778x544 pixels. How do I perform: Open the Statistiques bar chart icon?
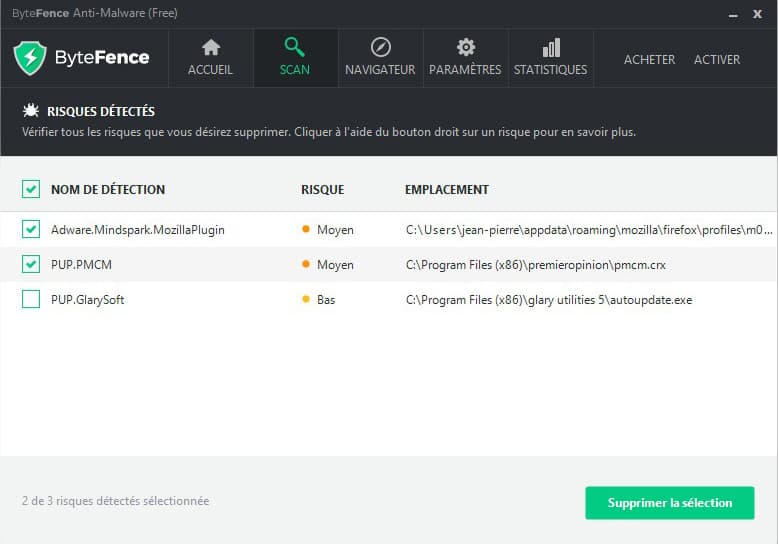pyautogui.click(x=551, y=48)
